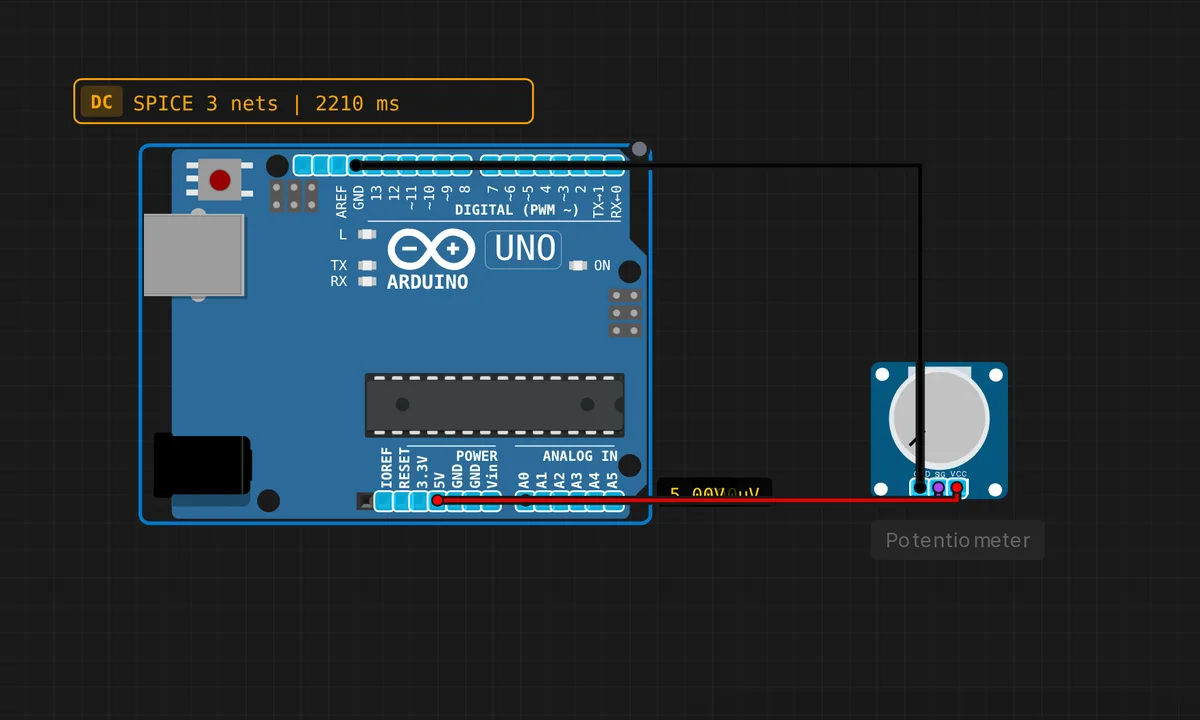Click the UNO board label
The height and width of the screenshot is (720, 1200).
[524, 248]
